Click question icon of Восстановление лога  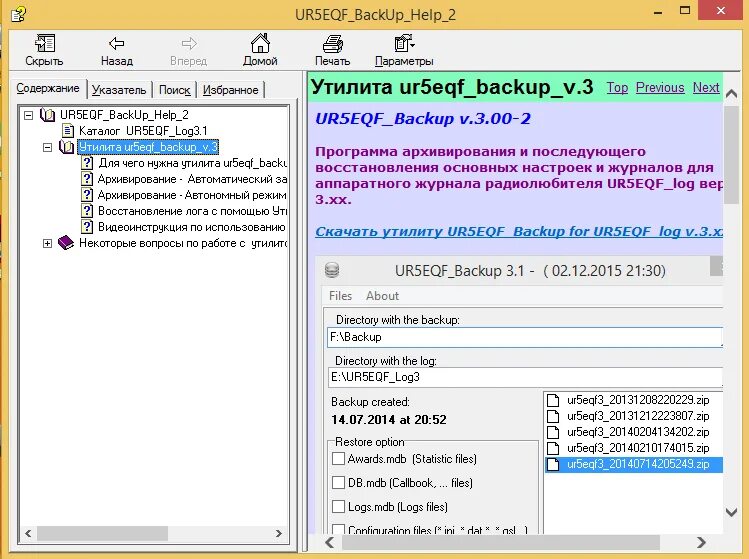[x=86, y=211]
